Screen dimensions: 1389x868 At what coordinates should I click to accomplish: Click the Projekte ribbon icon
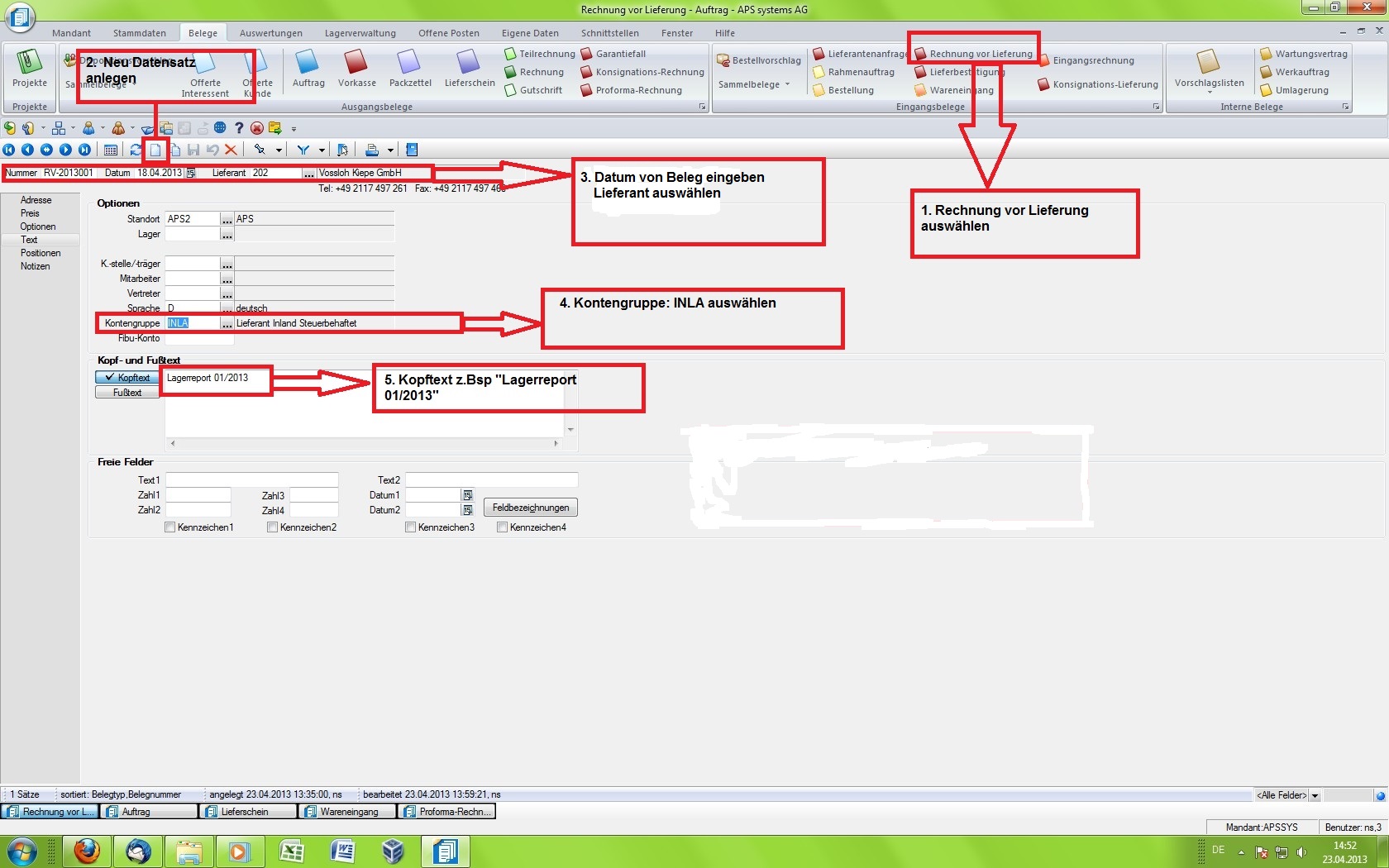(30, 68)
